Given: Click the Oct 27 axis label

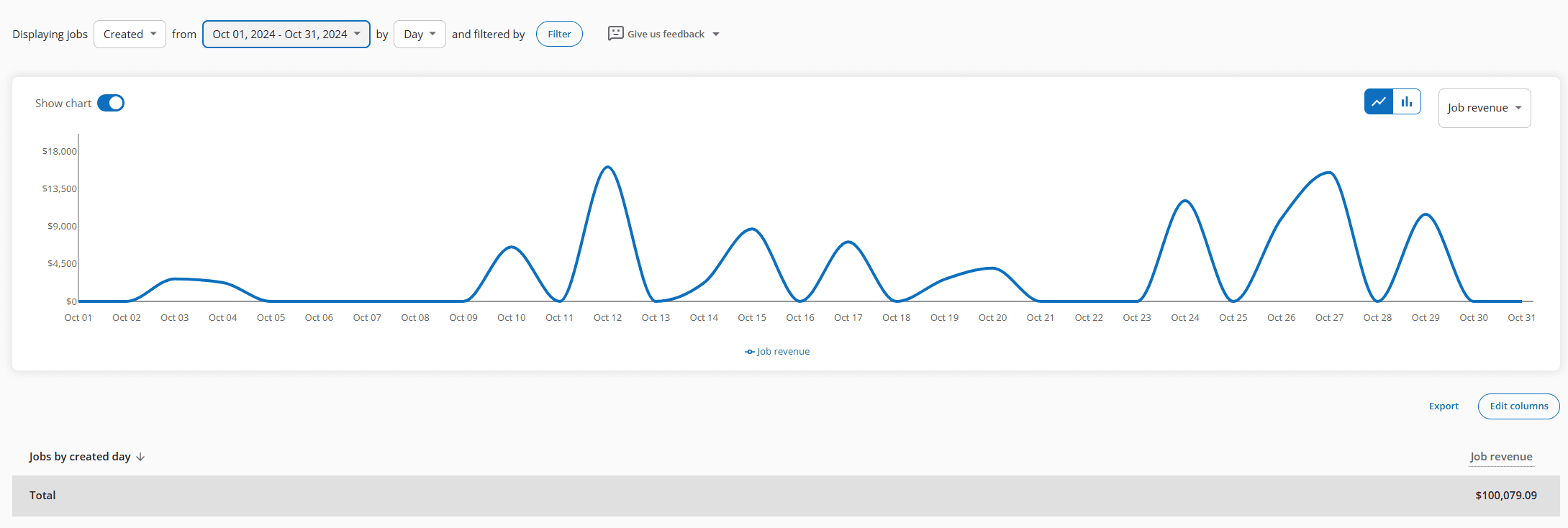Looking at the screenshot, I should 1329,317.
